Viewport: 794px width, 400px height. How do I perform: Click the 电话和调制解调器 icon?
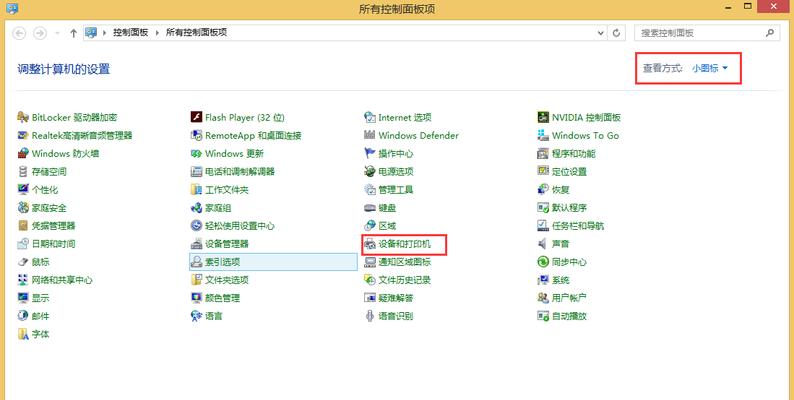(196, 172)
